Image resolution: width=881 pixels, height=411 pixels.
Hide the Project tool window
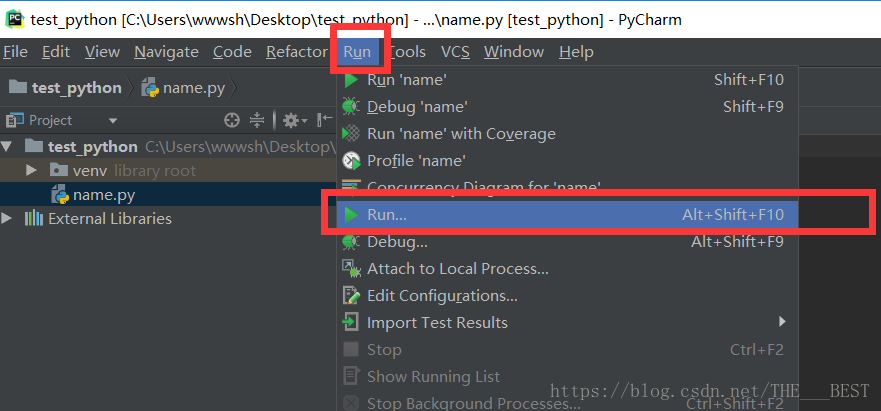(324, 120)
